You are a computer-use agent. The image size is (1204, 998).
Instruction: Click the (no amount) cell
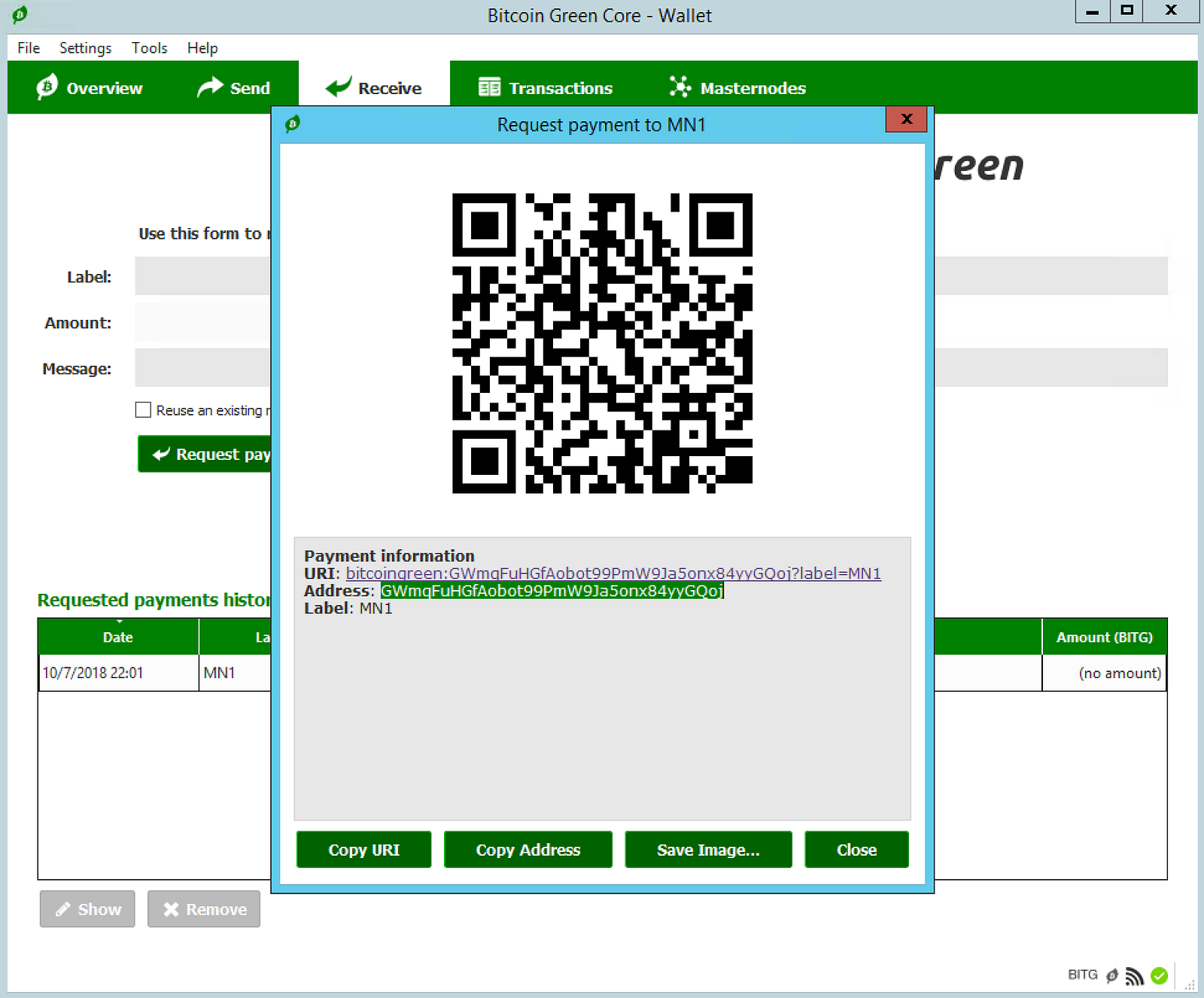point(1104,673)
